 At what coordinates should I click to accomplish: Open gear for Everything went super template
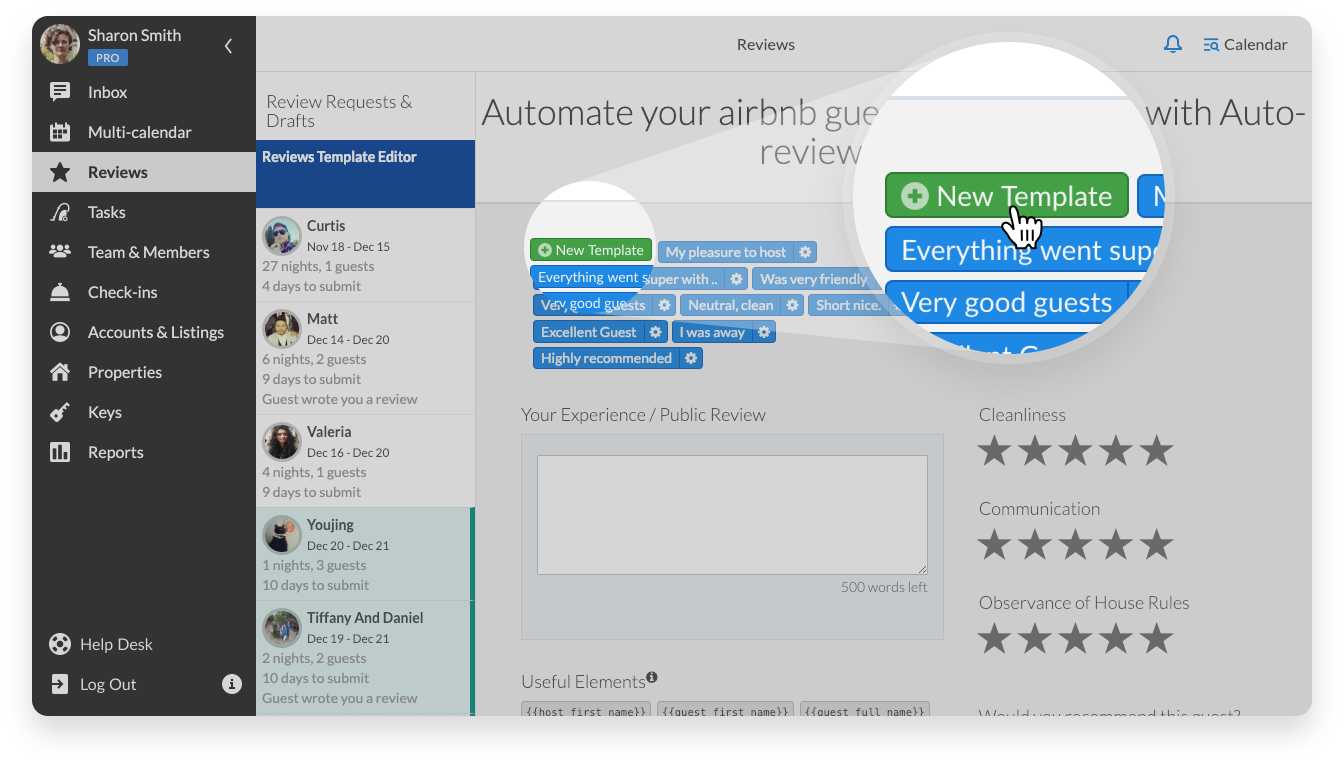(x=737, y=279)
